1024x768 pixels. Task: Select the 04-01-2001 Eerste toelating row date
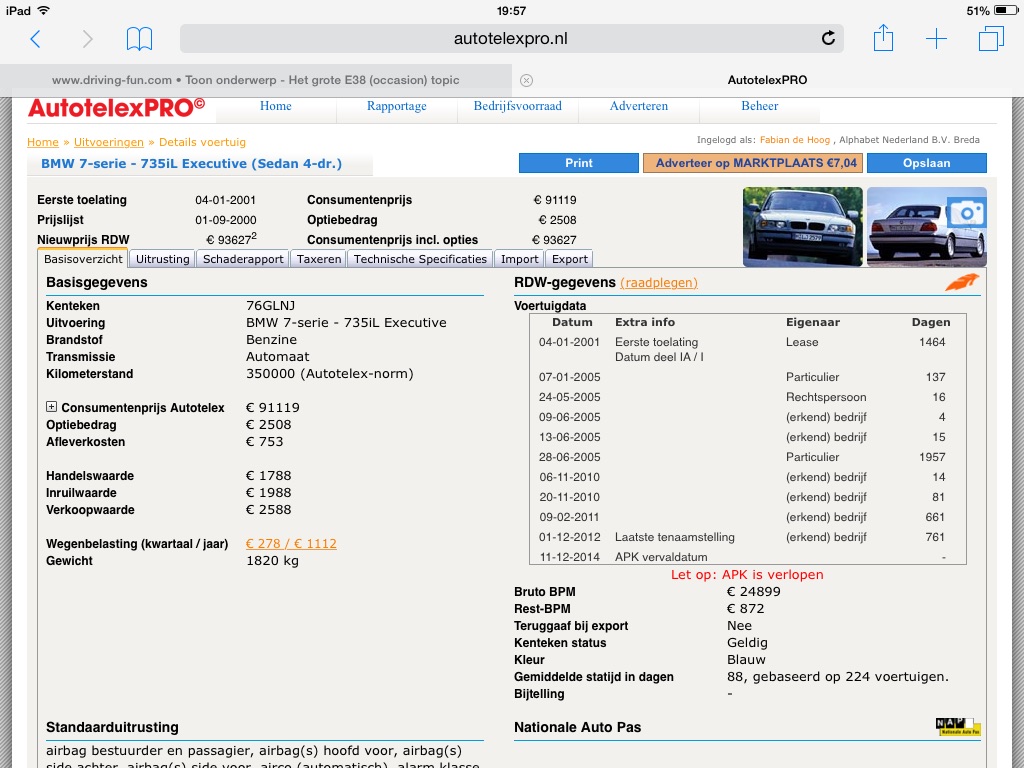569,342
